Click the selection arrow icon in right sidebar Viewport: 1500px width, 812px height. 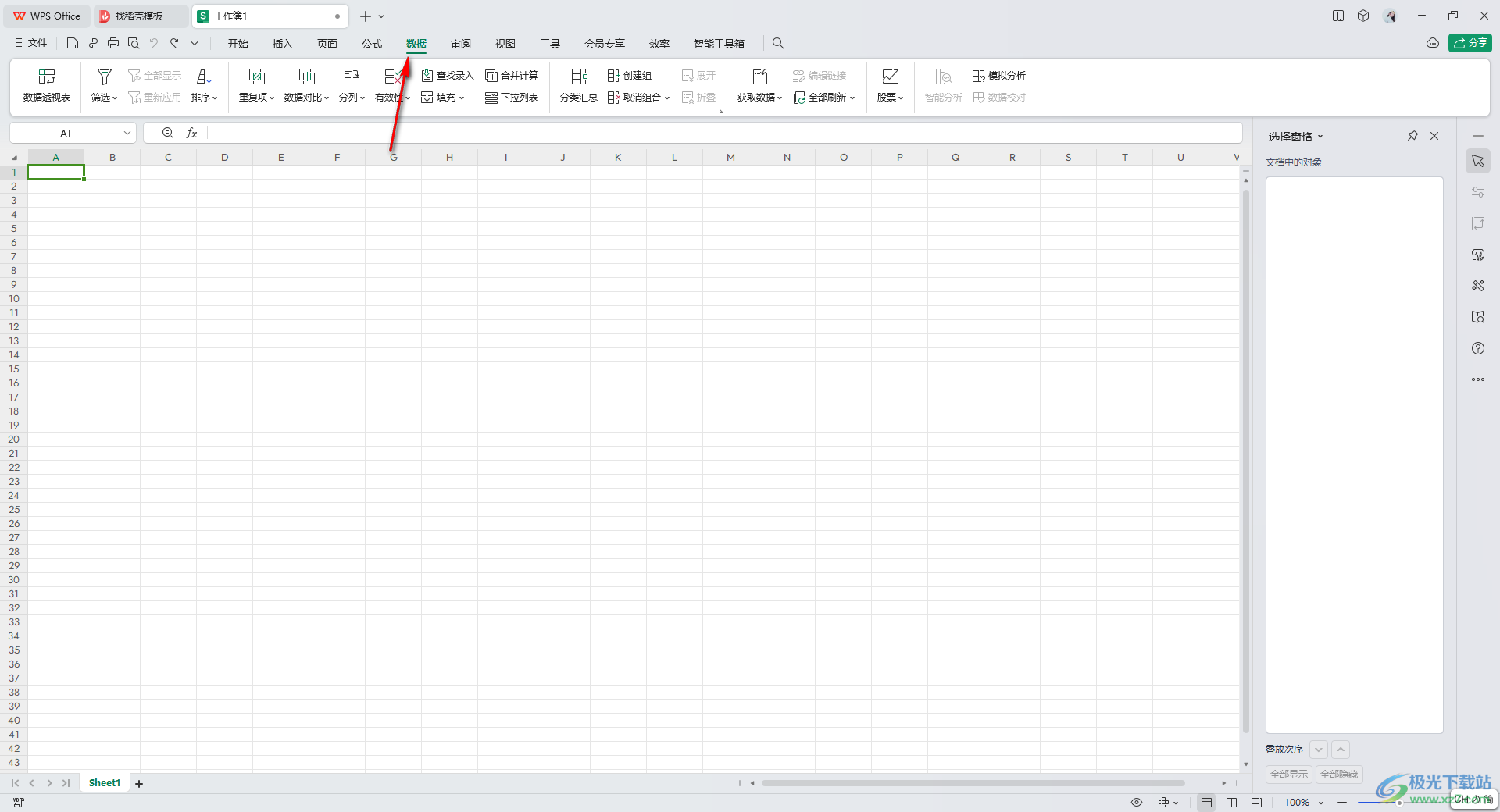pos(1478,161)
